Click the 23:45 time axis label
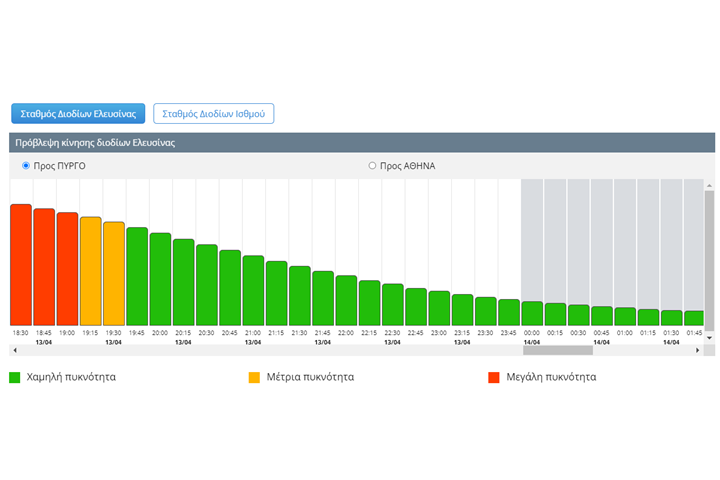The image size is (720, 480). coord(509,333)
